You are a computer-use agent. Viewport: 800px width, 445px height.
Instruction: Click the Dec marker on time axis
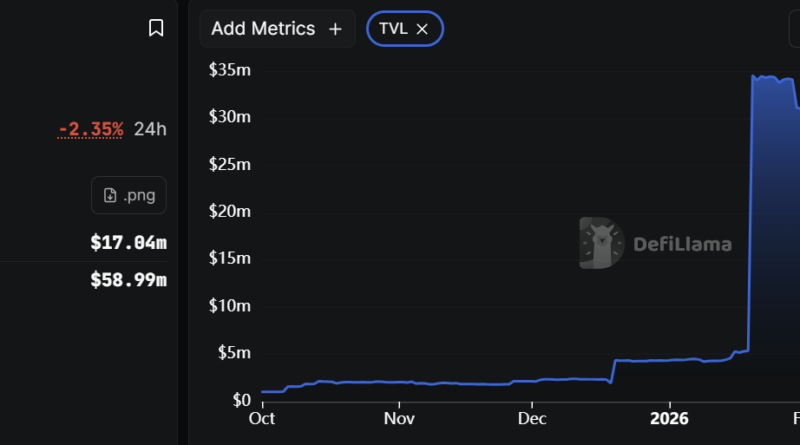[532, 418]
